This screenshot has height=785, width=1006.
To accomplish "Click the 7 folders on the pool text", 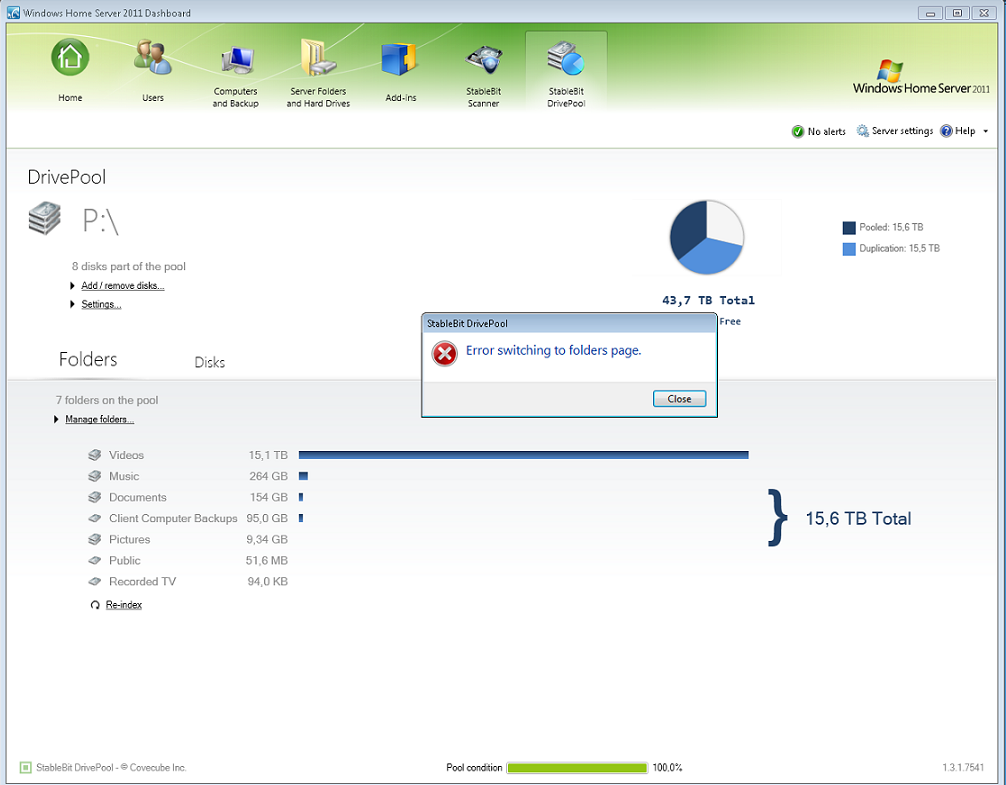I will [x=107, y=400].
